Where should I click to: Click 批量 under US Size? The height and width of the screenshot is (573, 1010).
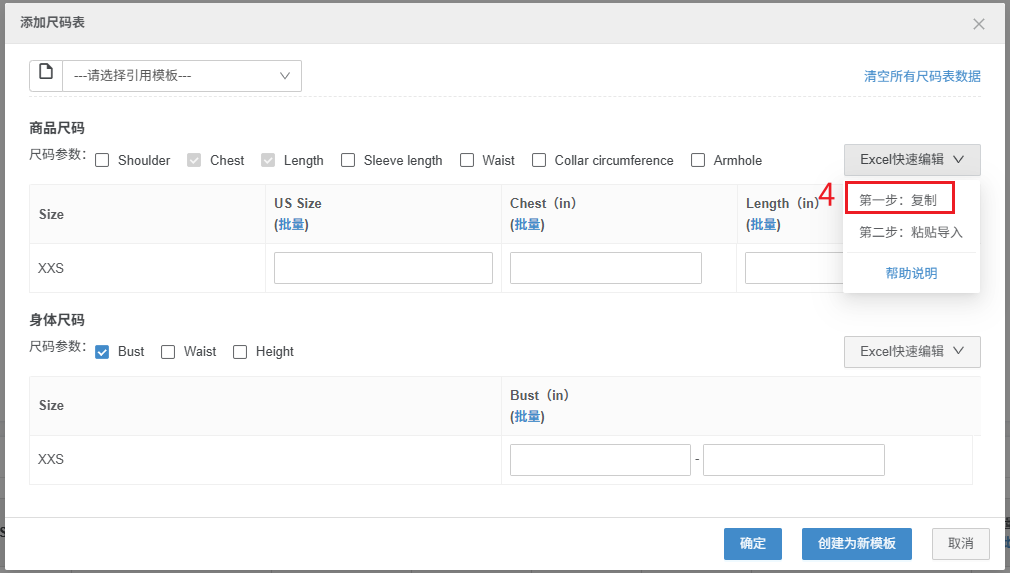coord(292,225)
